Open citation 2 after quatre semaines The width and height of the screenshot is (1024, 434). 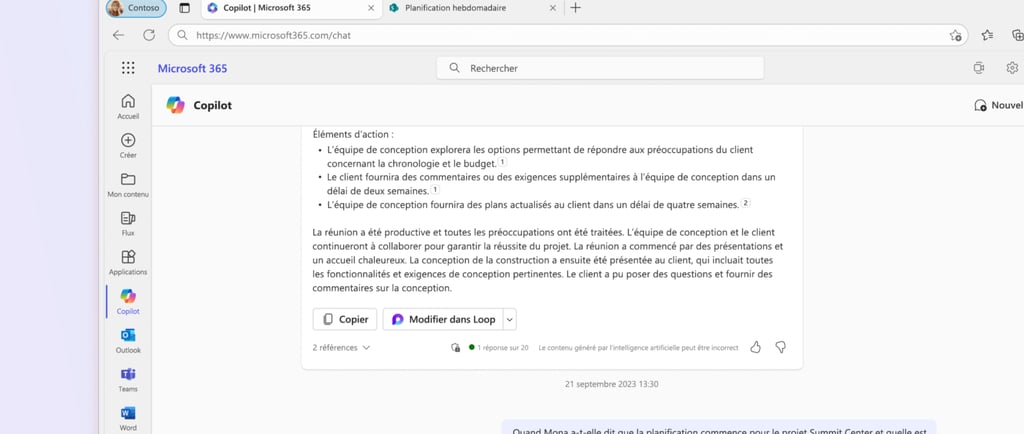[746, 204]
